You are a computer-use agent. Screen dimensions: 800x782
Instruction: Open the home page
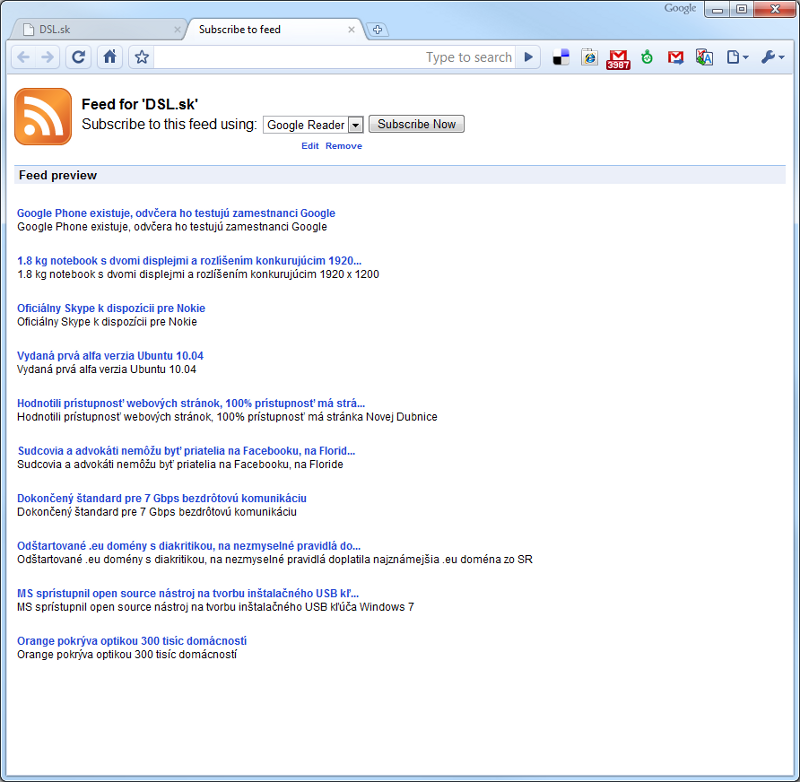(x=110, y=57)
